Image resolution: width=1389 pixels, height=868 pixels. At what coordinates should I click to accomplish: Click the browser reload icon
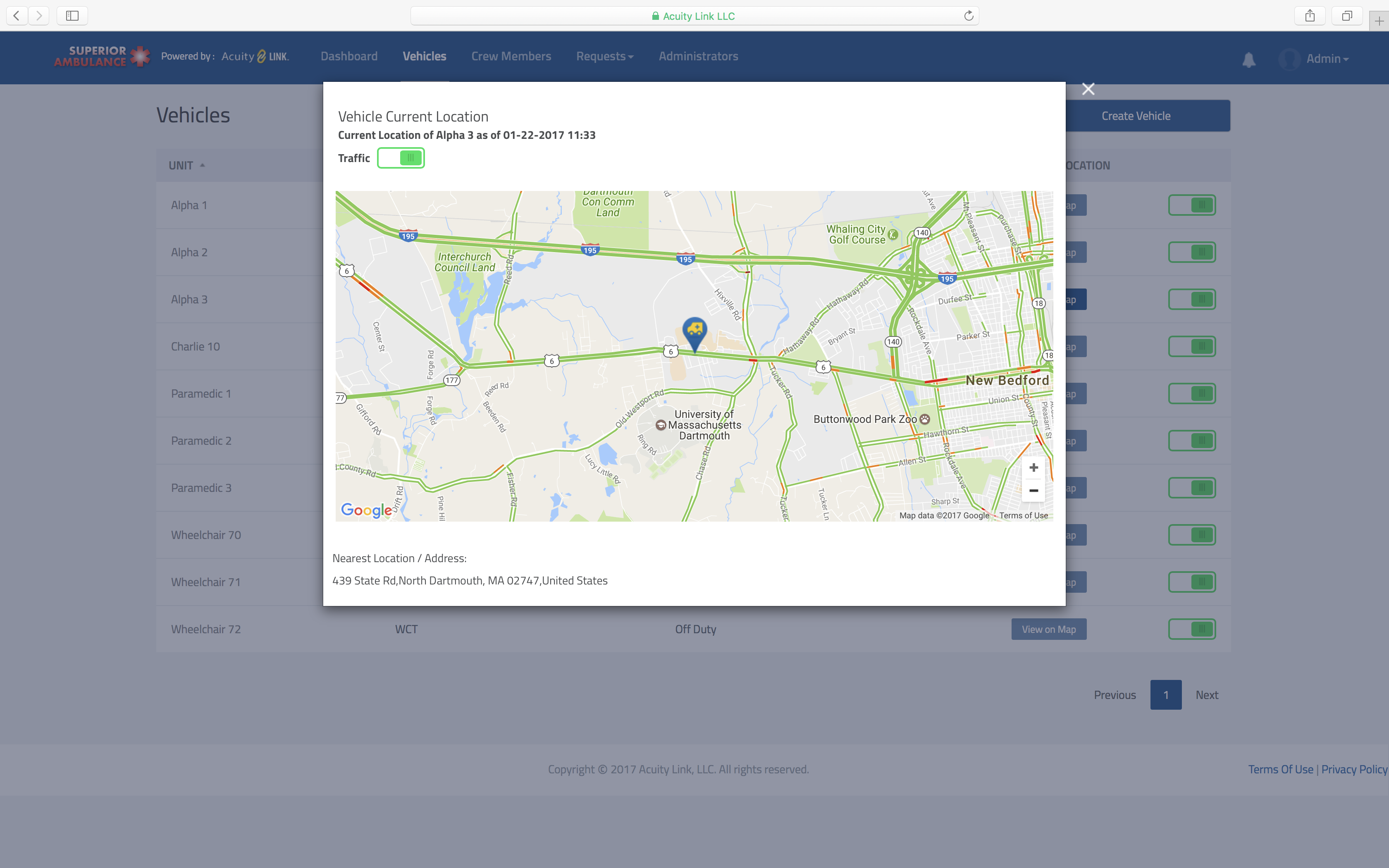(x=968, y=16)
